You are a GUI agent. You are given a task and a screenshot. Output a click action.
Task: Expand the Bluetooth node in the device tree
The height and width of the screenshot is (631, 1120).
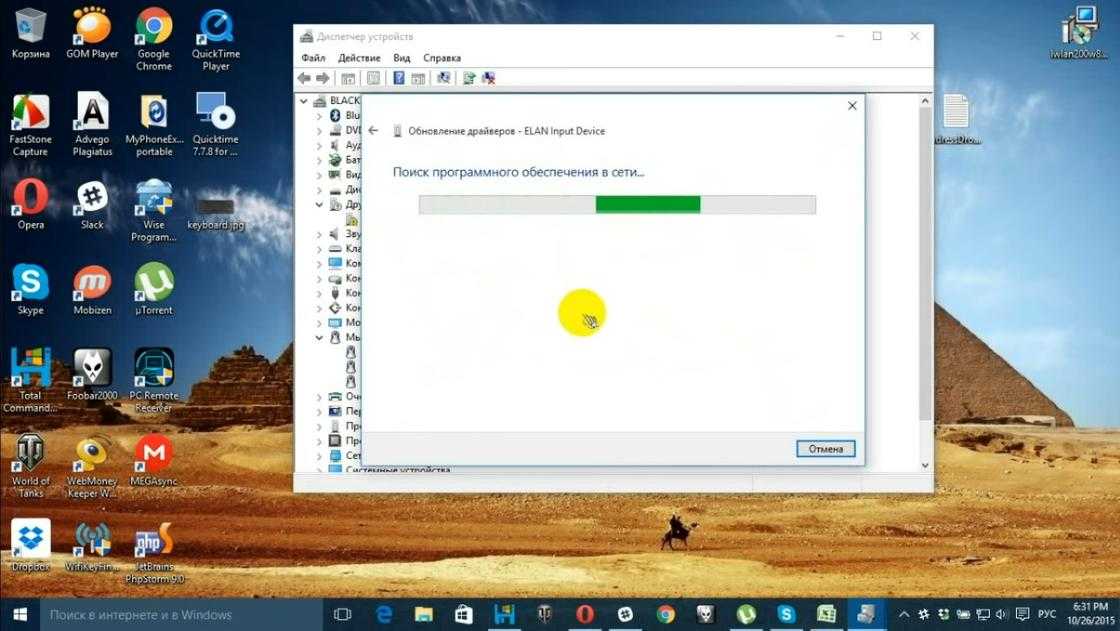coord(320,116)
